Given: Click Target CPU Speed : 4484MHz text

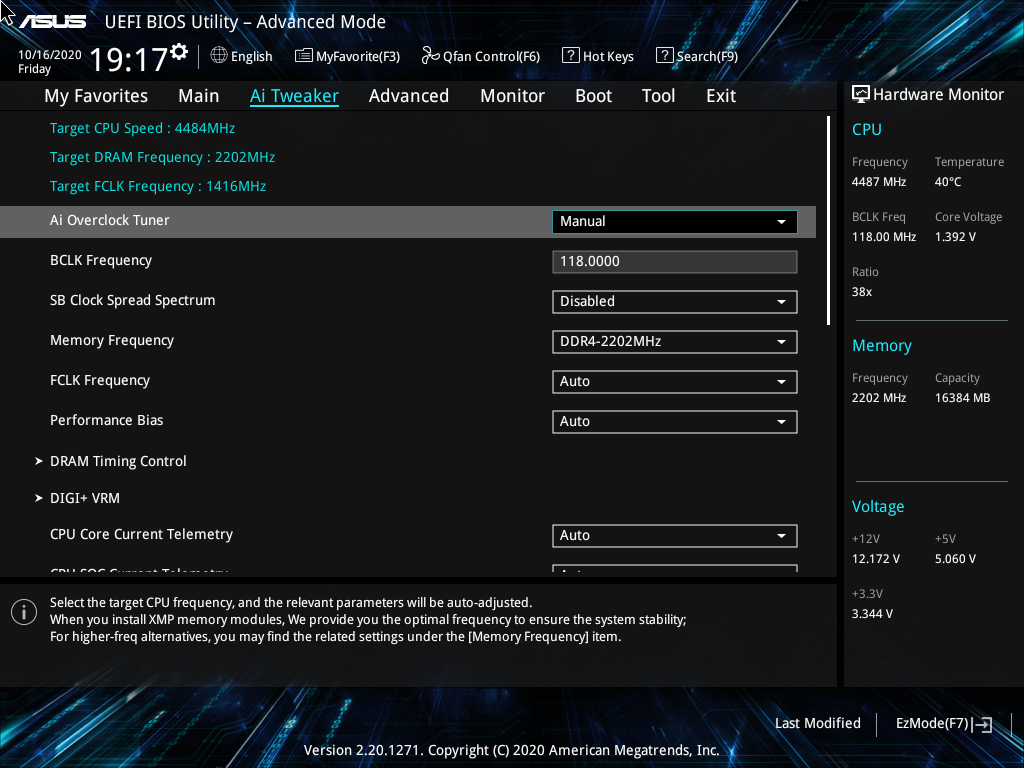Looking at the screenshot, I should 142,128.
